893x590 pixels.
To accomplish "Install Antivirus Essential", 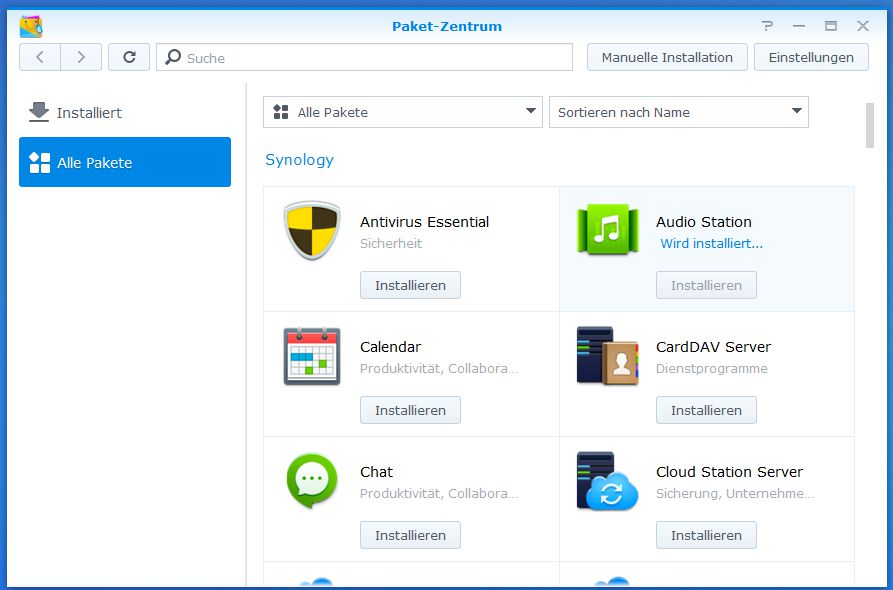I will pos(410,285).
